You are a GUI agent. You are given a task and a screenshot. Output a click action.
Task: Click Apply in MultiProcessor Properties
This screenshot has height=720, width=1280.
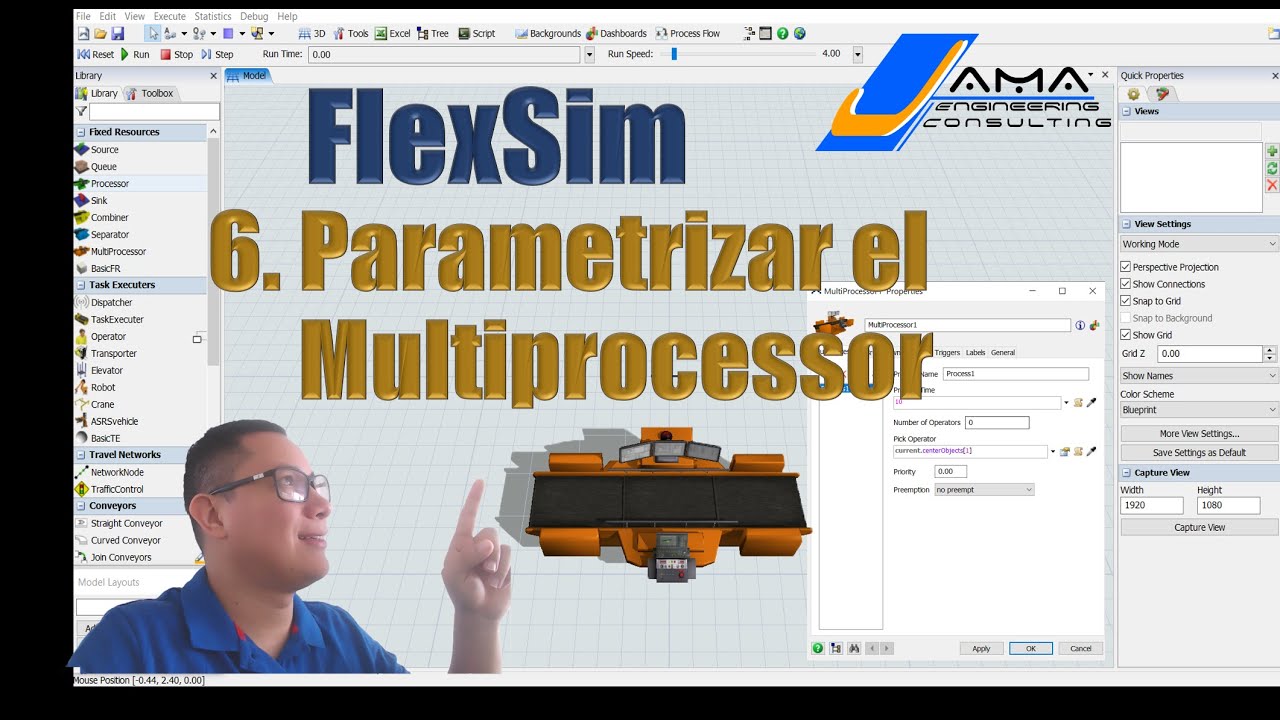click(981, 648)
